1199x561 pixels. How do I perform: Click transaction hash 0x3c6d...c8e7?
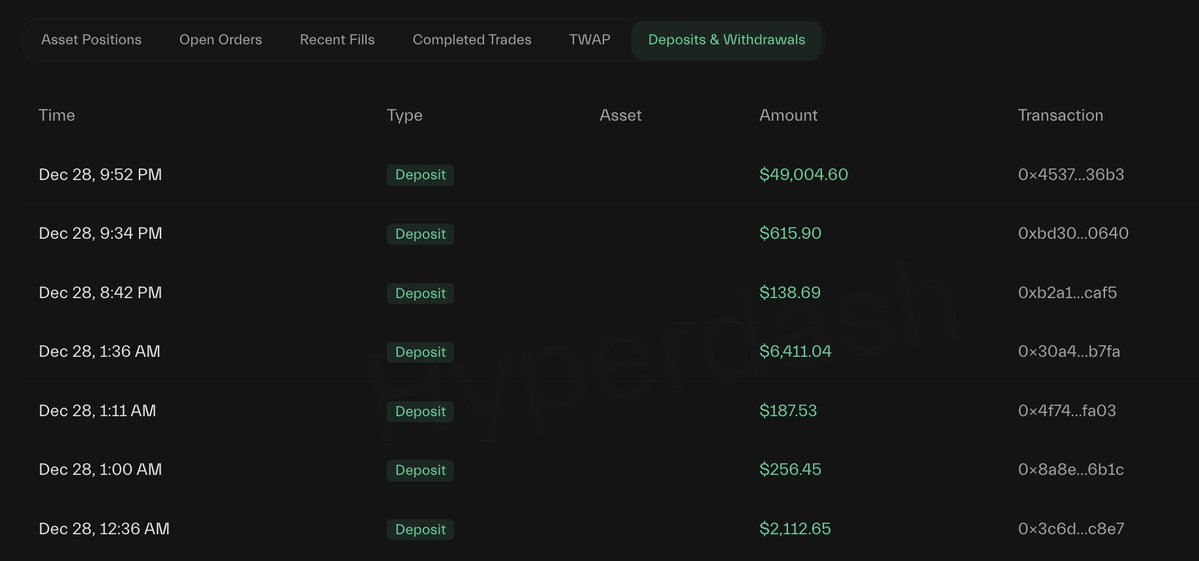point(1068,529)
